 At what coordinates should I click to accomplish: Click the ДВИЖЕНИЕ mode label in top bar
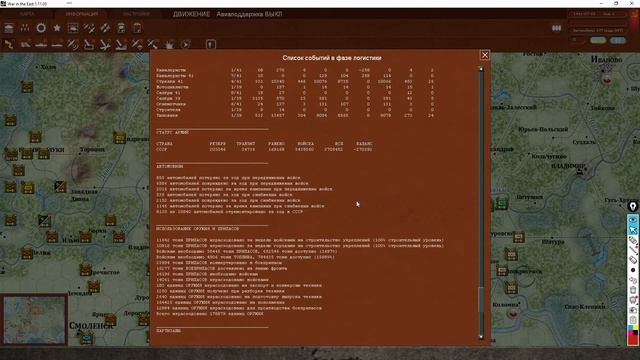(x=191, y=14)
